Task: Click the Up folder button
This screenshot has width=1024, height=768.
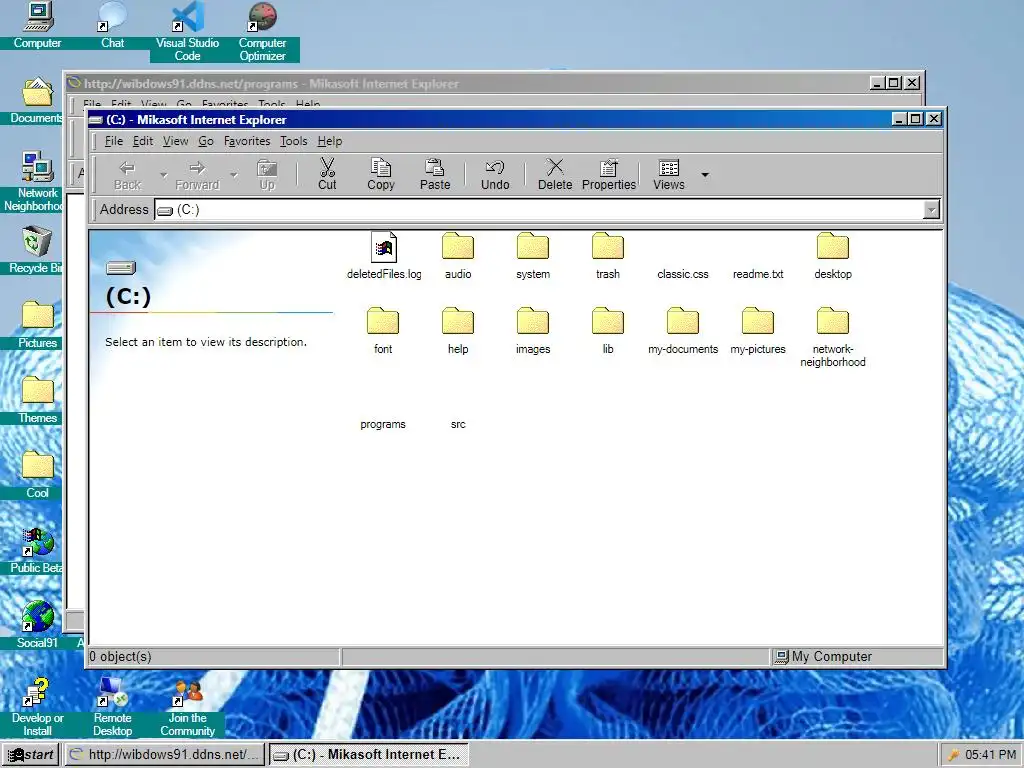Action: (267, 174)
